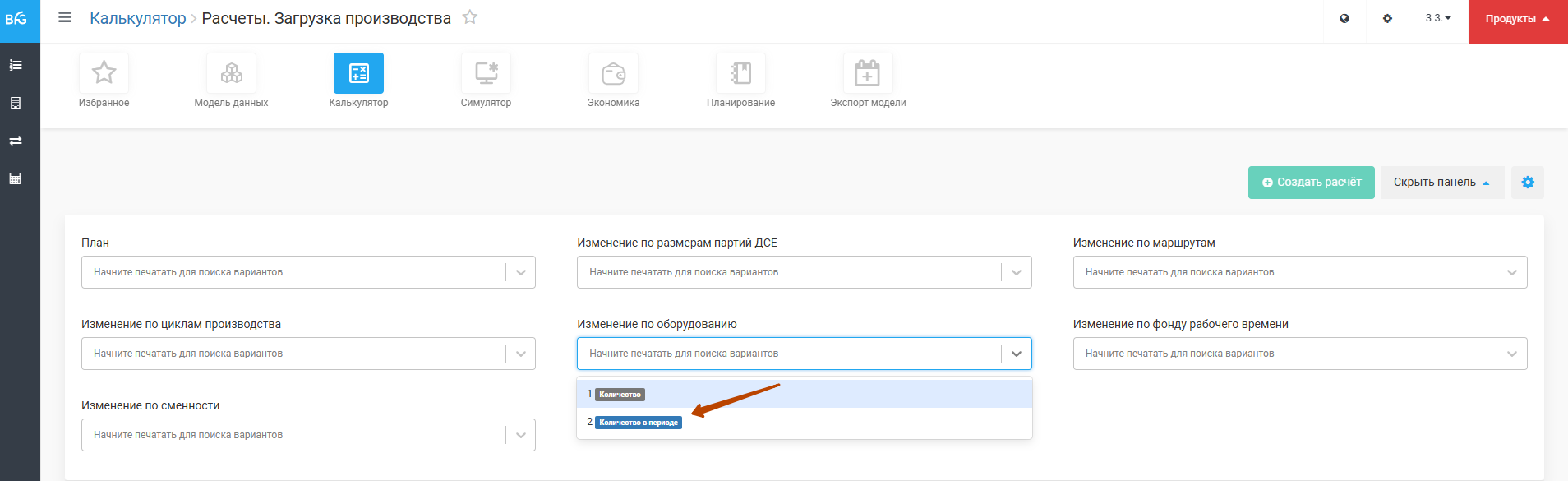Expand Изменение по фонду рабочего времени arrow

(1512, 354)
